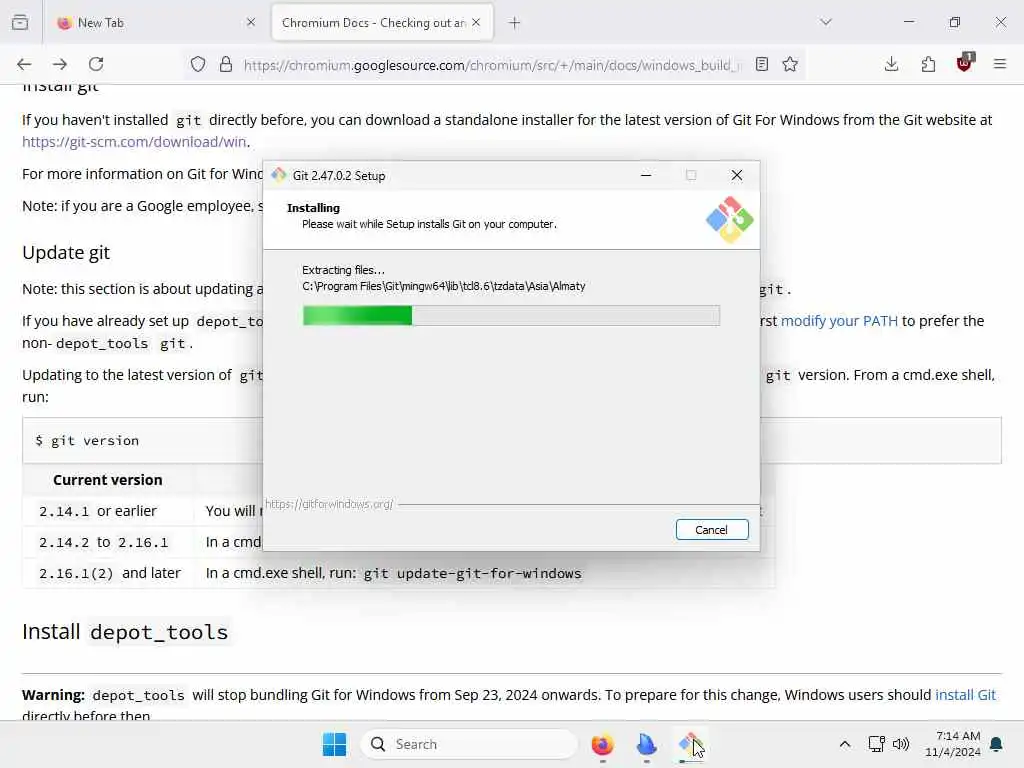Screen dimensions: 1024x768
Task: Click the installation progress bar
Action: click(511, 315)
